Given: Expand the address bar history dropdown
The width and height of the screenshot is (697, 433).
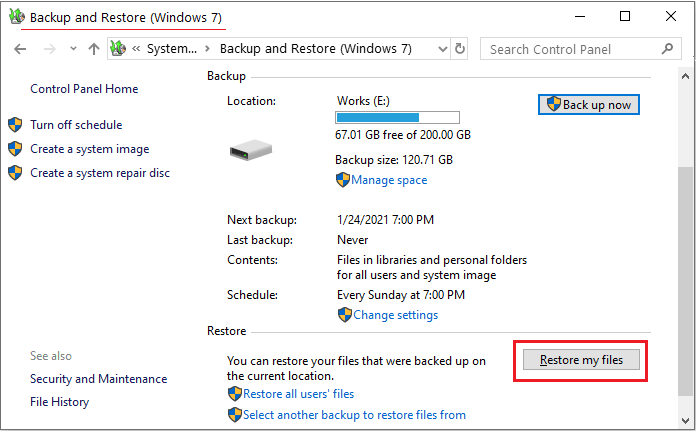Looking at the screenshot, I should pyautogui.click(x=443, y=49).
